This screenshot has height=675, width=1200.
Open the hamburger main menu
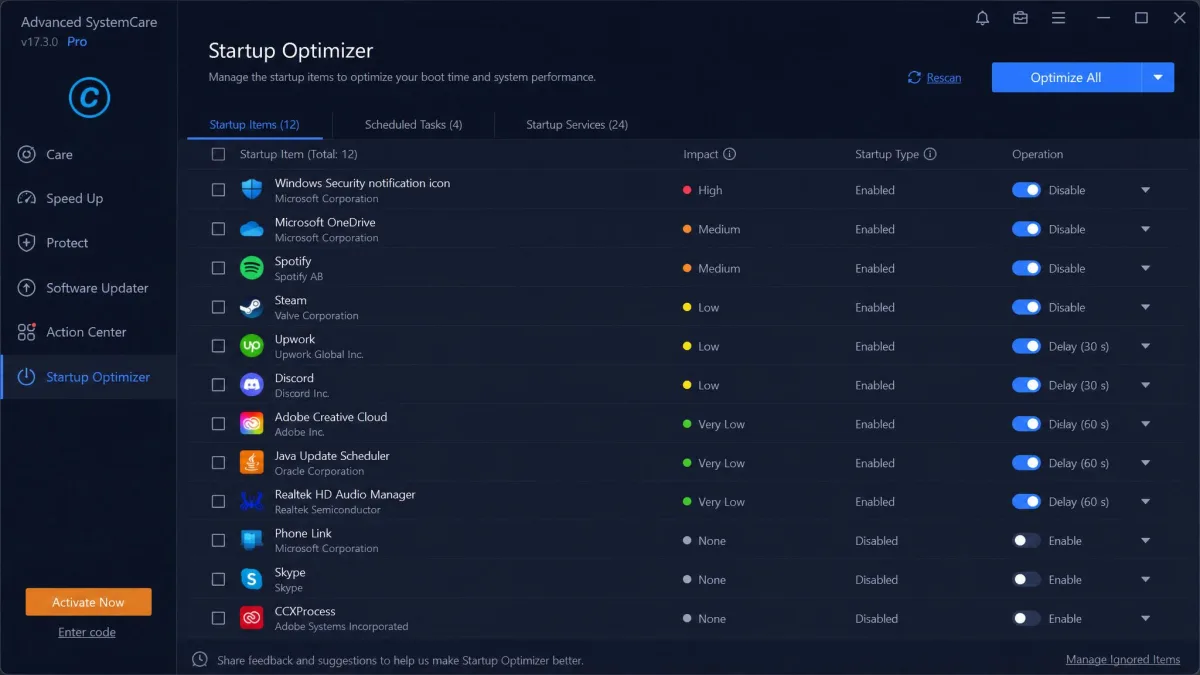[x=1058, y=18]
